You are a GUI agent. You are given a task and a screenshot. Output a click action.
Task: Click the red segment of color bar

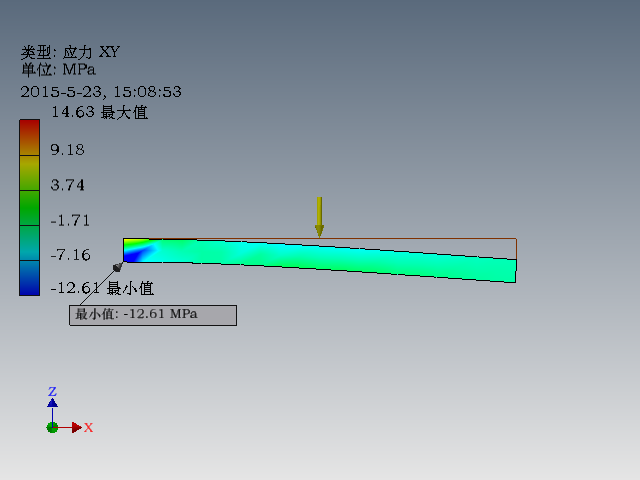point(29,137)
